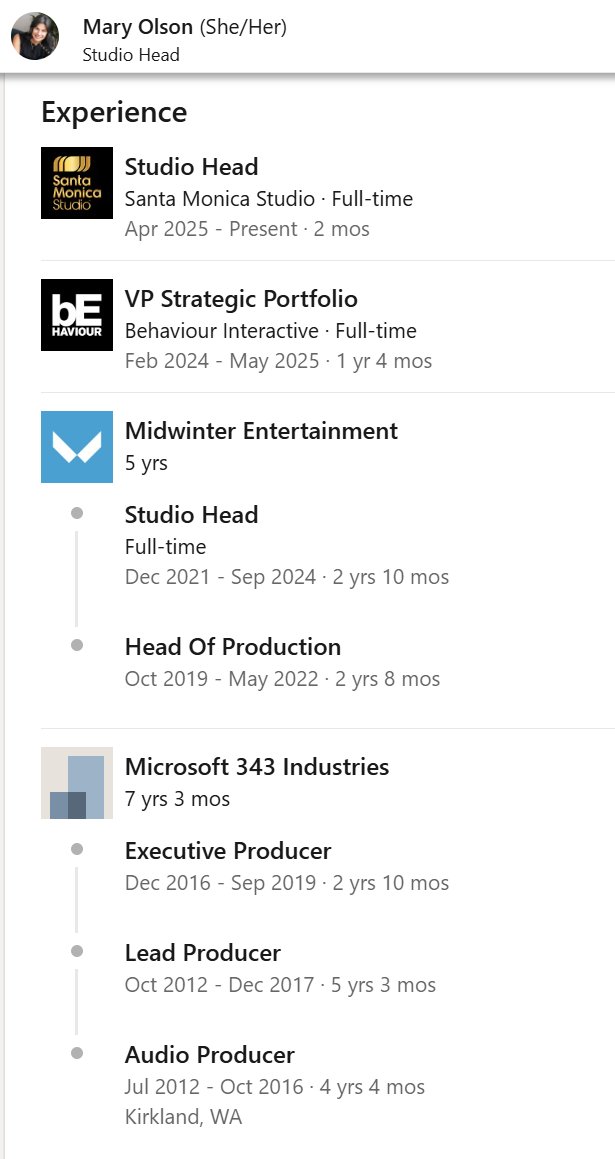Click the Microsoft 343 Industries logo
The image size is (615, 1159).
tap(77, 783)
